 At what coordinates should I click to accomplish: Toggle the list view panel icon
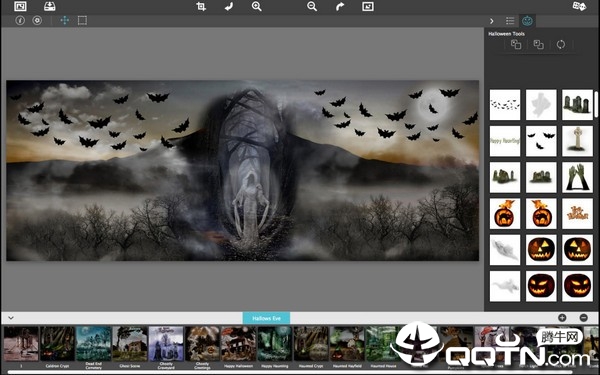click(x=510, y=21)
